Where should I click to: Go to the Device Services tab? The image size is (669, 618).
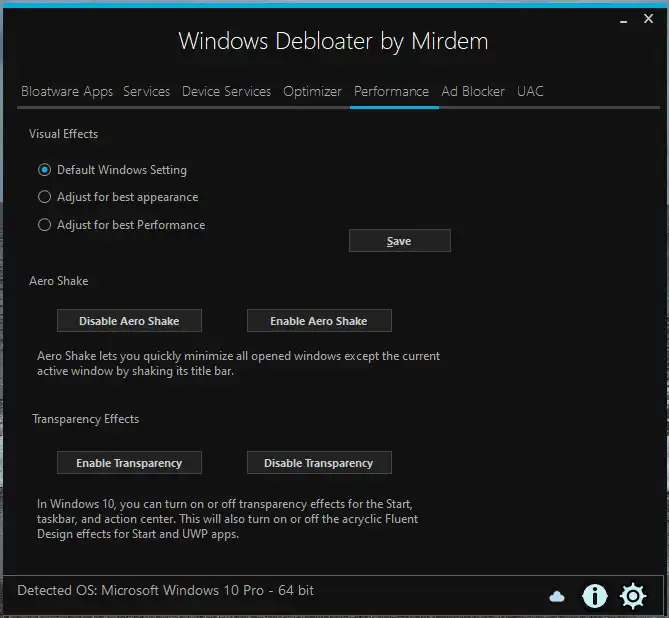tap(227, 91)
